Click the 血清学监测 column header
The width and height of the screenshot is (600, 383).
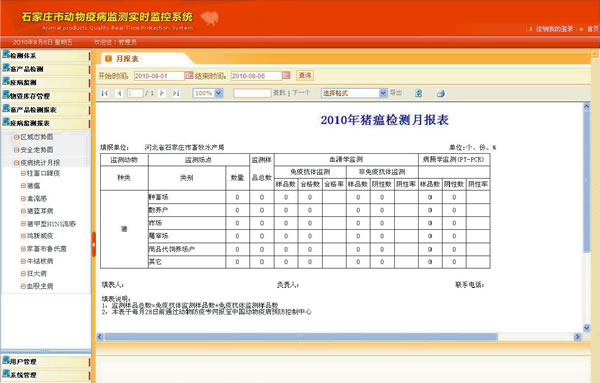point(346,160)
